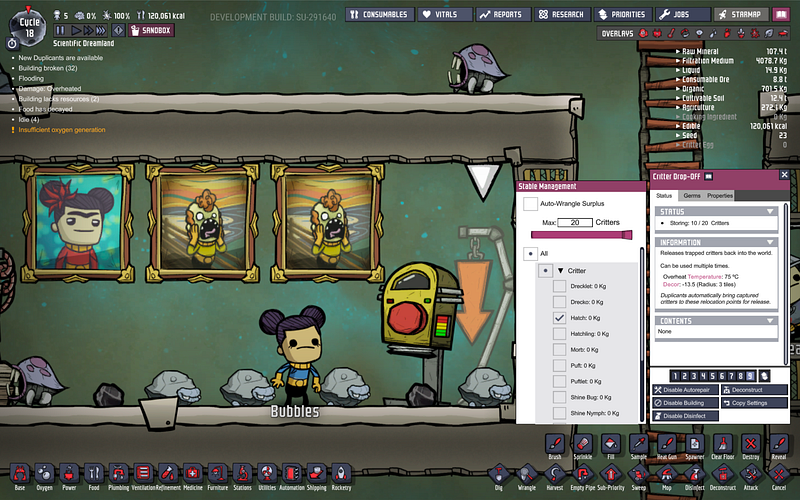
Task: Collapse the Critter tree group
Action: (560, 271)
